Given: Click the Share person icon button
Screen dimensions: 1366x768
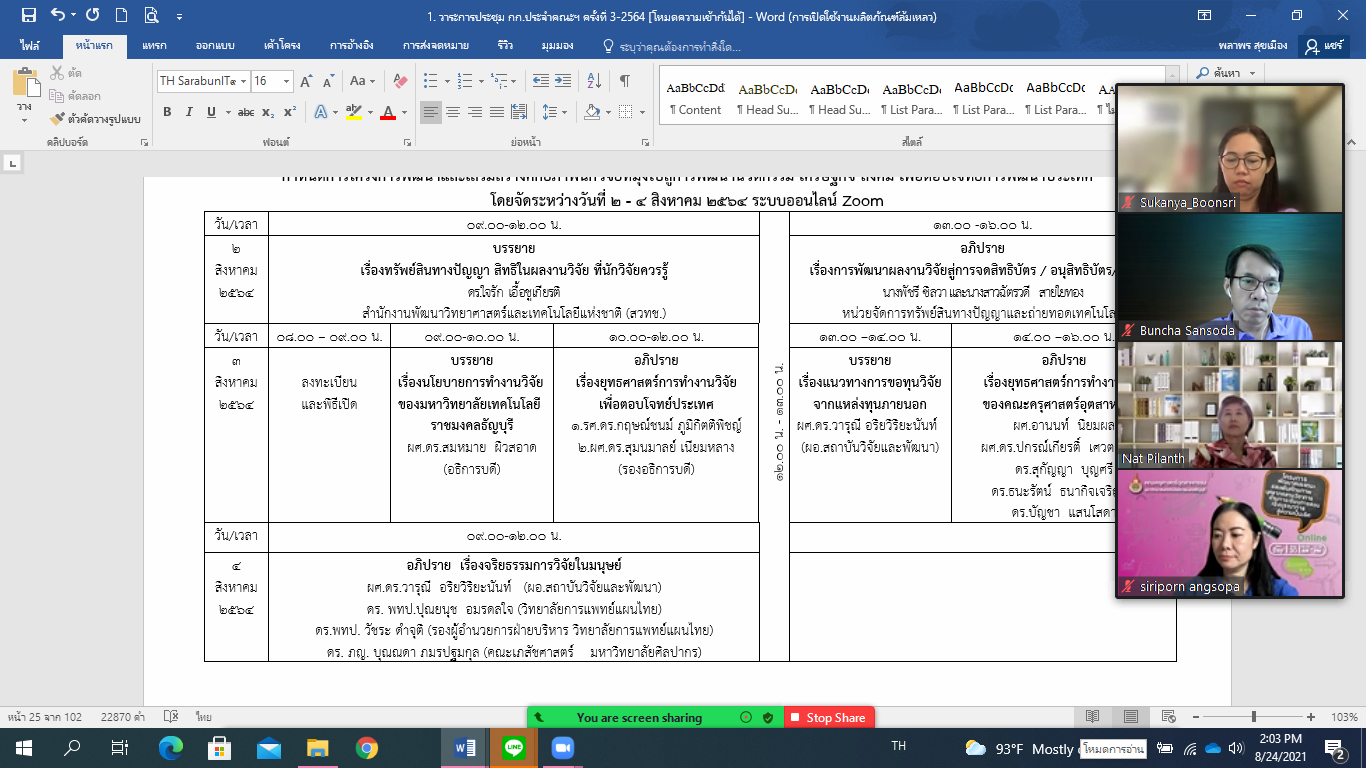Looking at the screenshot, I should (x=1325, y=46).
